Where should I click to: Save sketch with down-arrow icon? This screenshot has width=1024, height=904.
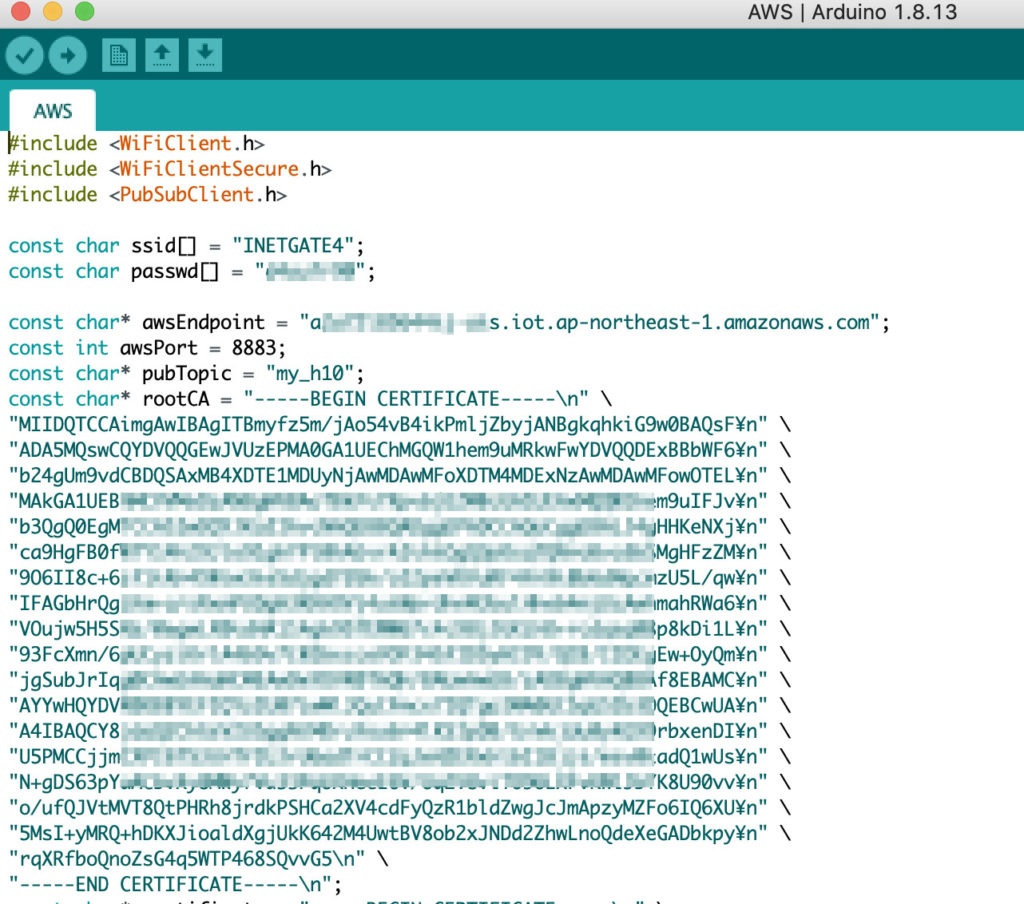pos(204,55)
